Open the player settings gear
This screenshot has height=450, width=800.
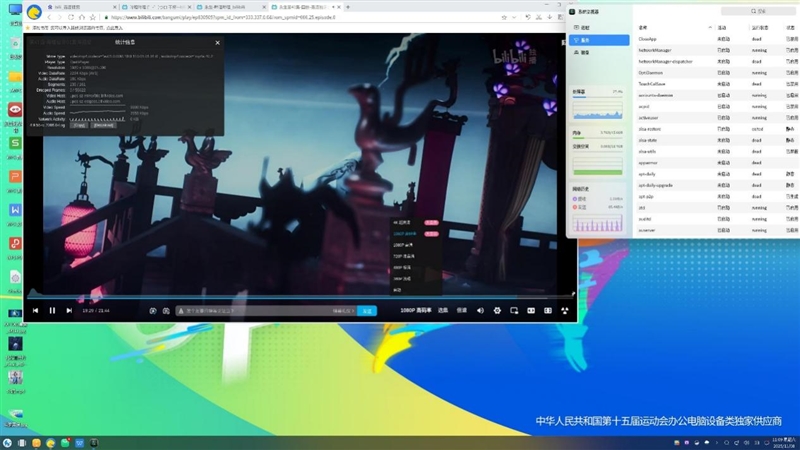[x=497, y=311]
